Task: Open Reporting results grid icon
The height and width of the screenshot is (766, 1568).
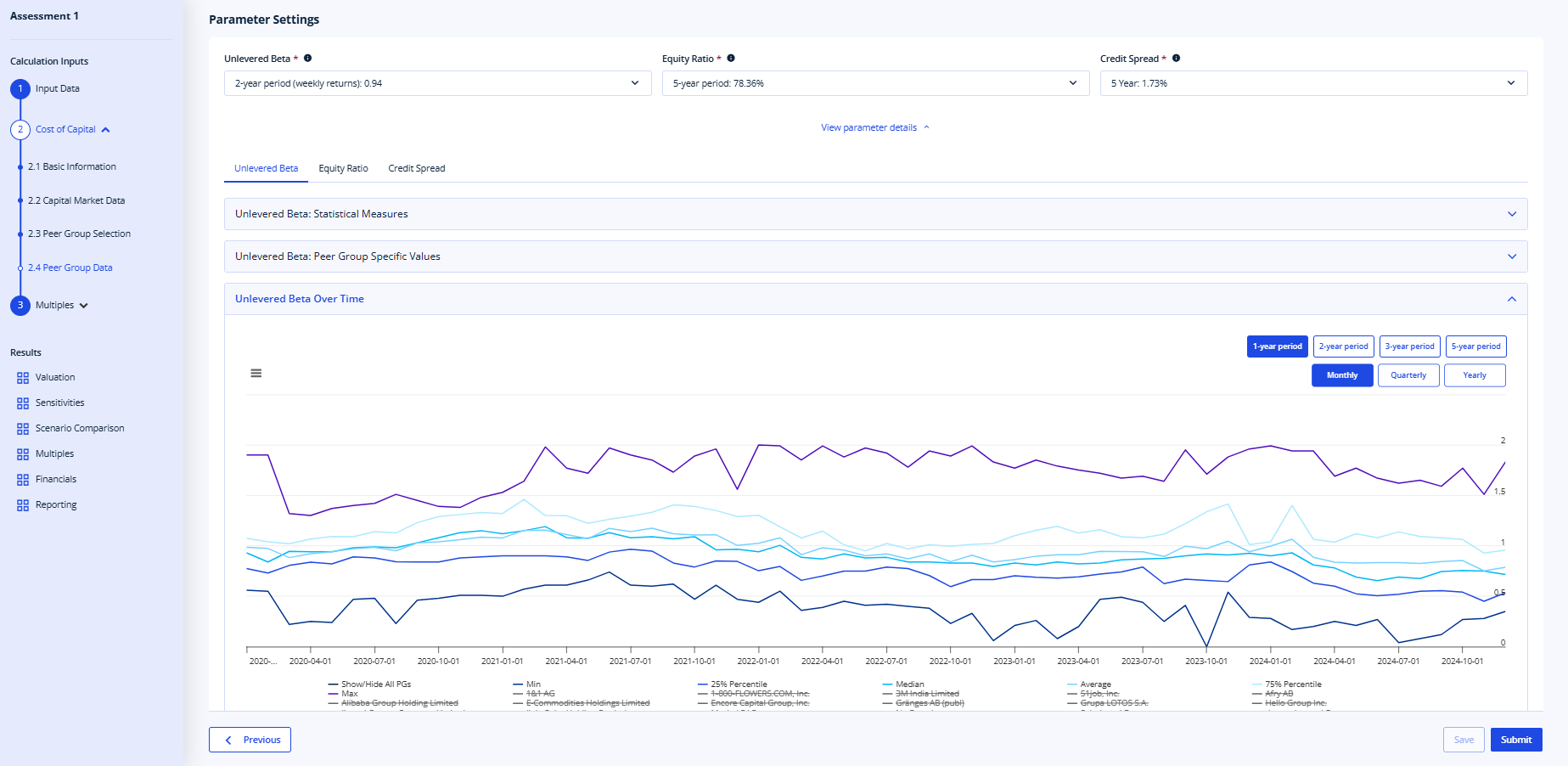Action: point(23,505)
